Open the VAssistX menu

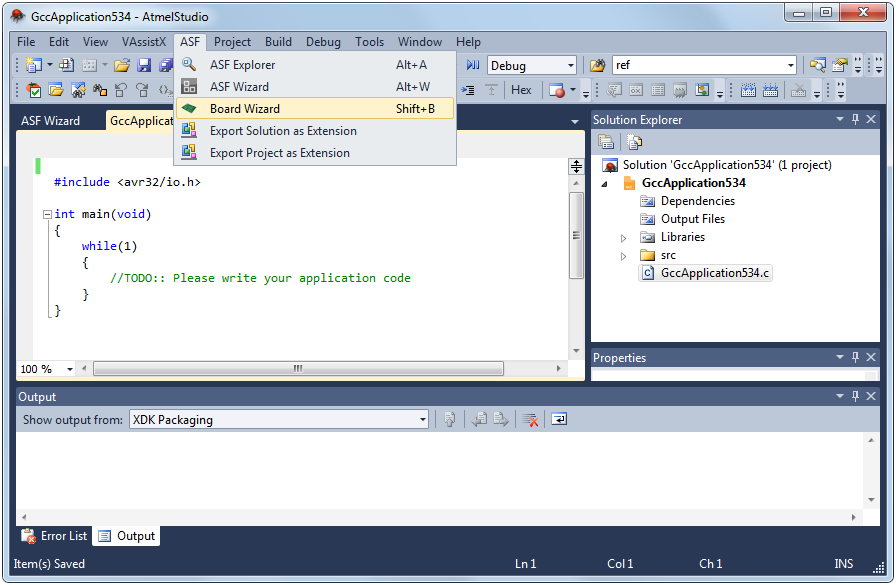(x=143, y=42)
